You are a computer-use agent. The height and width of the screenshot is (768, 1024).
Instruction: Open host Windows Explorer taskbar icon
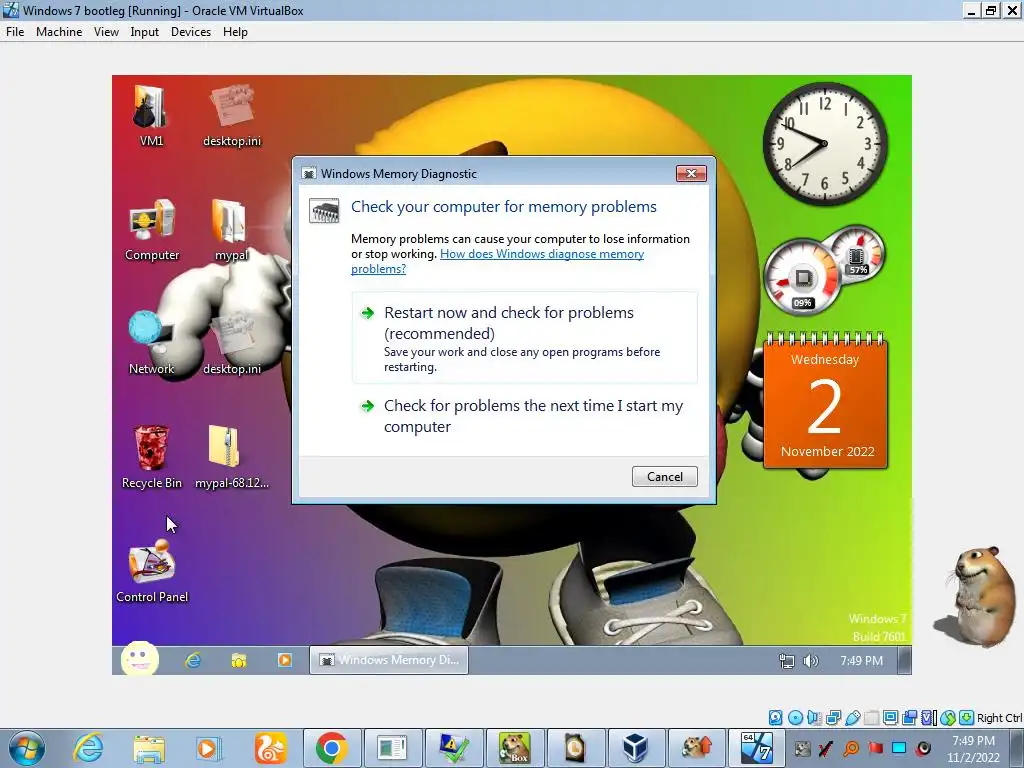[x=149, y=748]
